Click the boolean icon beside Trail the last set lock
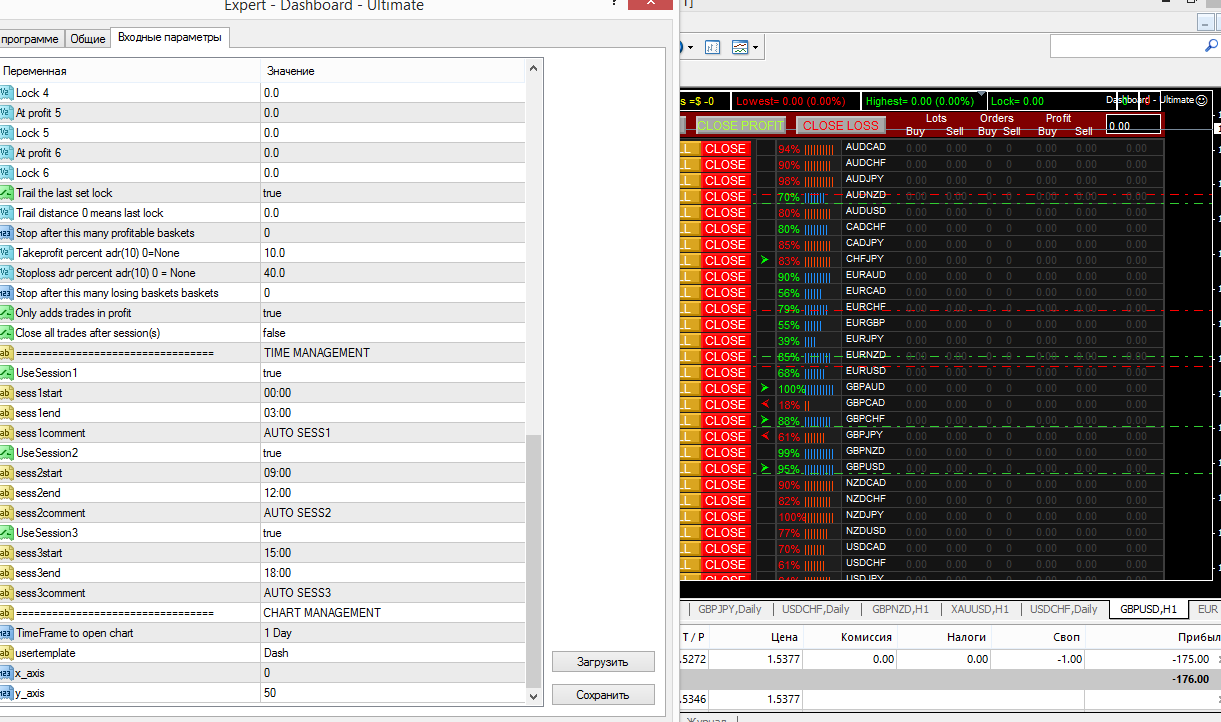 coord(5,193)
